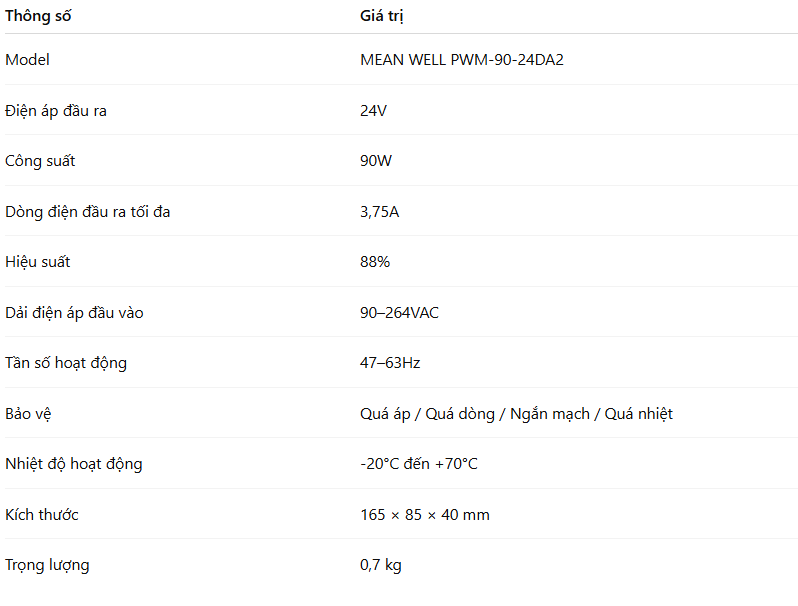This screenshot has width=798, height=606.
Task: Click the 'Tần số hoạt động' label
Action: tap(66, 363)
